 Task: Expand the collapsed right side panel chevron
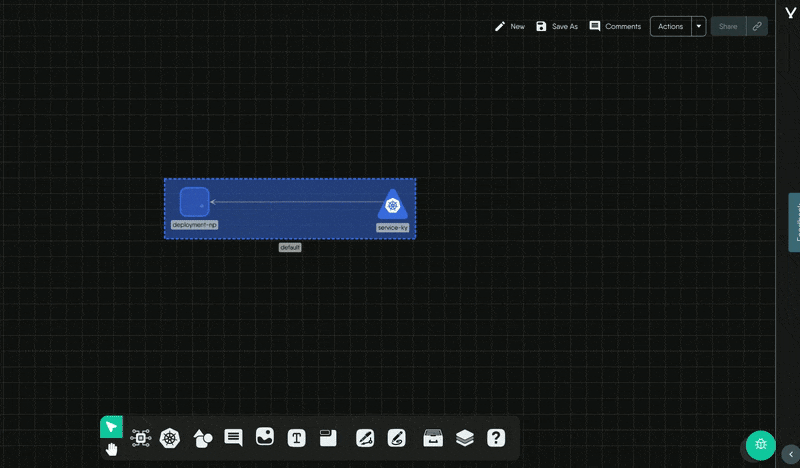[x=790, y=453]
